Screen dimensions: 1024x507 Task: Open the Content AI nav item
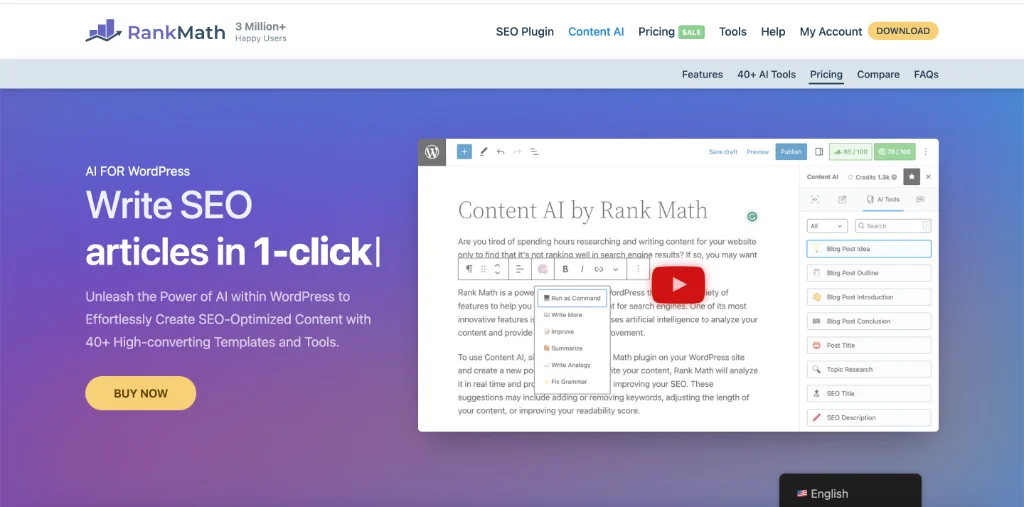point(596,31)
